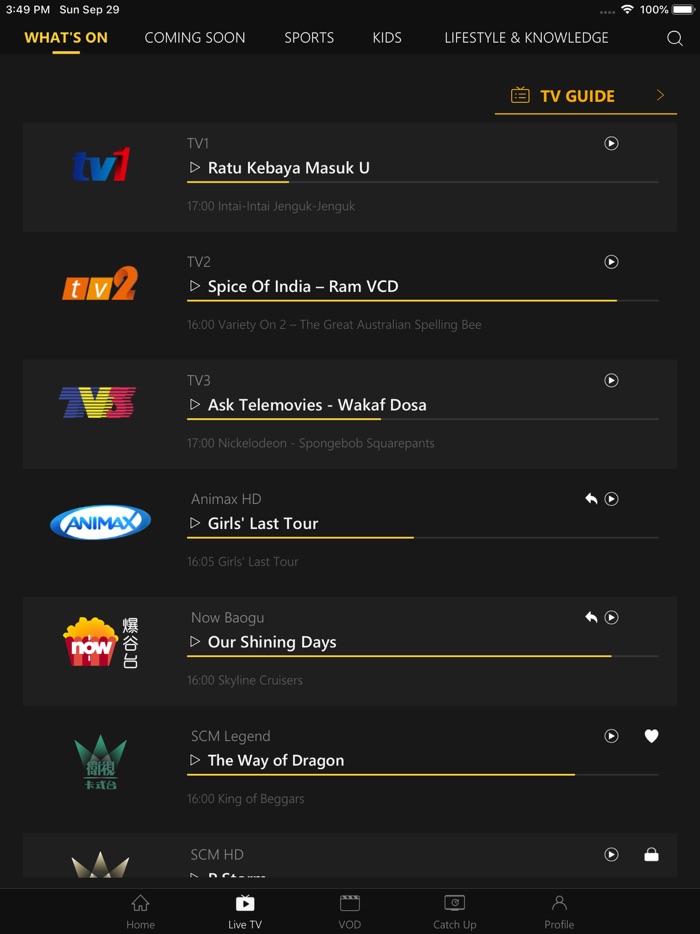Image resolution: width=700 pixels, height=934 pixels.
Task: Expand TV Guide with the right chevron
Action: tap(660, 95)
